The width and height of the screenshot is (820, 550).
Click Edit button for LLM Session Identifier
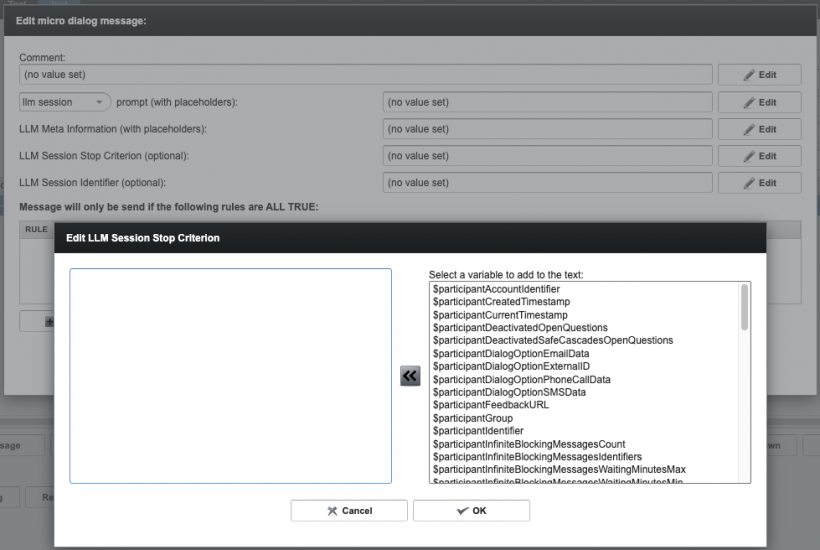pos(759,183)
